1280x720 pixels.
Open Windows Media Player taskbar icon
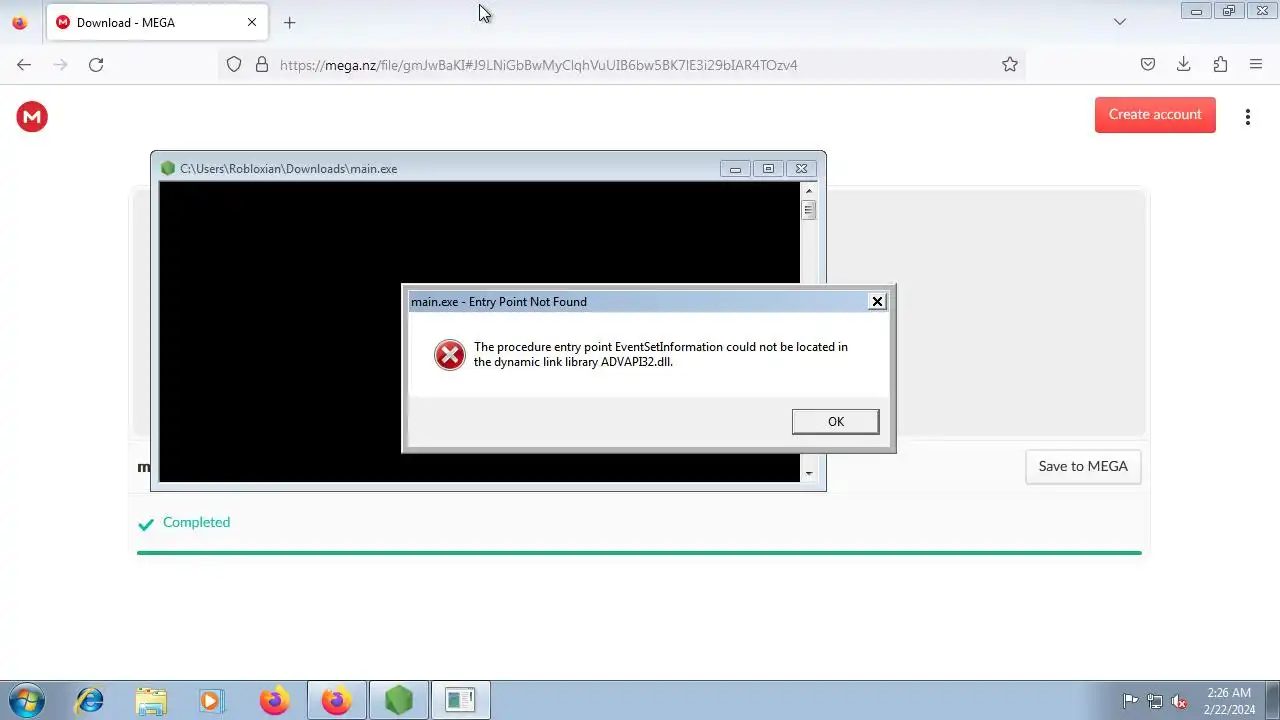click(212, 701)
